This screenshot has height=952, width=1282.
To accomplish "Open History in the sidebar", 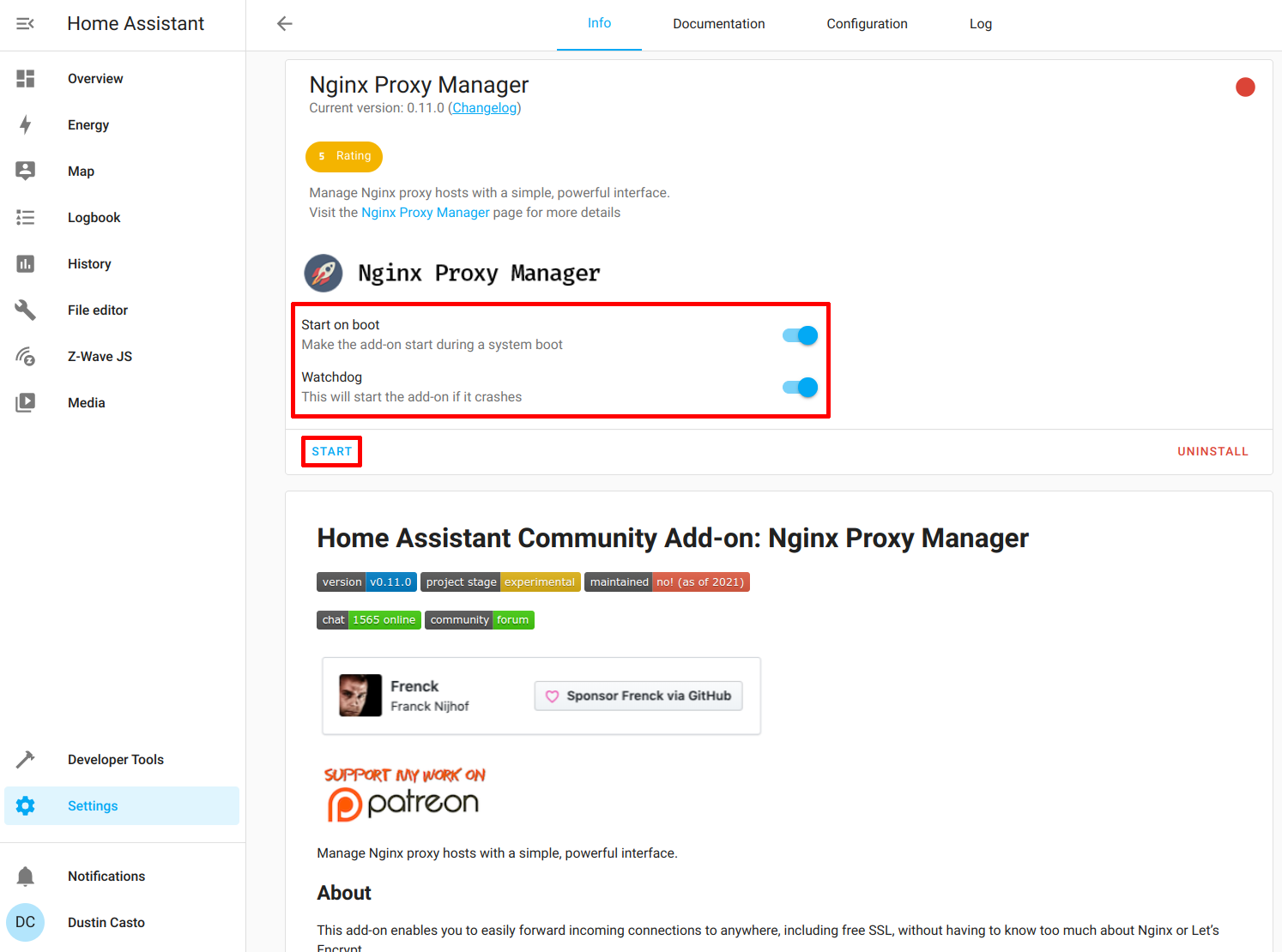I will tap(122, 264).
